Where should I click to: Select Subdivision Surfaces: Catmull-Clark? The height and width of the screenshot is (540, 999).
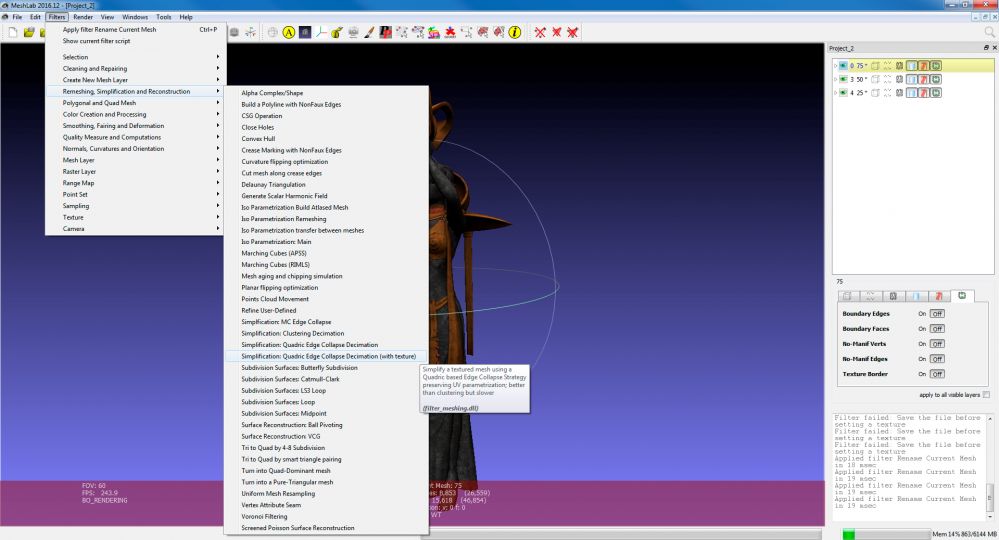[326, 379]
